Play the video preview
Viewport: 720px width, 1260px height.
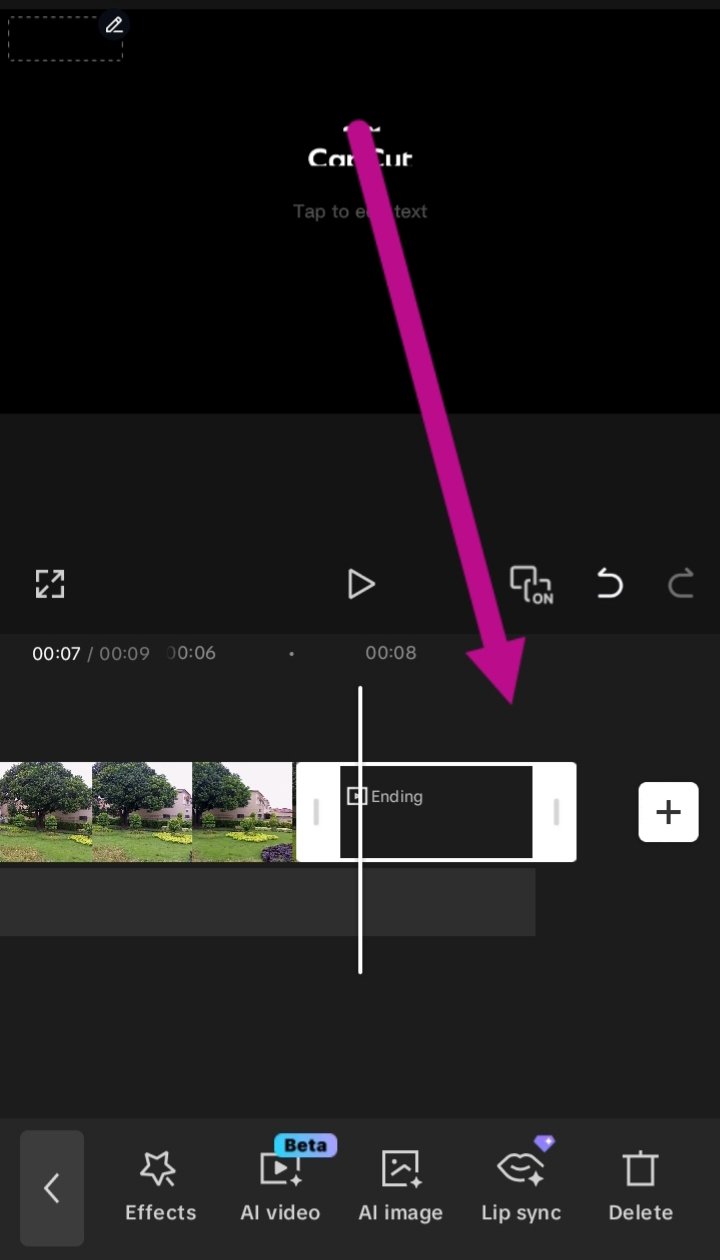(360, 584)
